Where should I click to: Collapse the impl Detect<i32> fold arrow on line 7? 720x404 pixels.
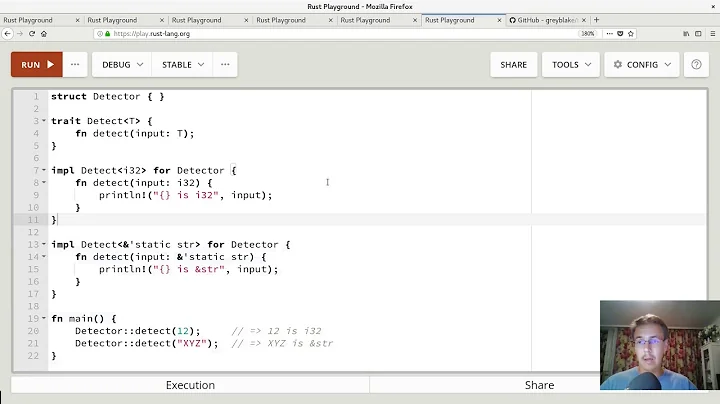tap(44, 170)
